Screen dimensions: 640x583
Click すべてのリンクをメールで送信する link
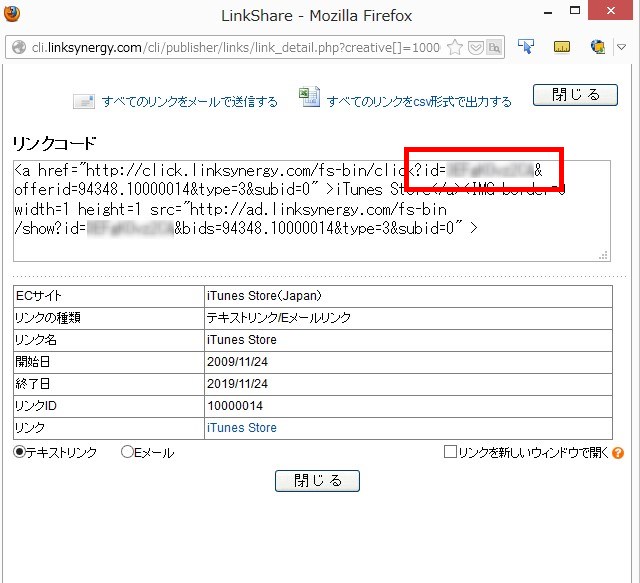point(189,101)
